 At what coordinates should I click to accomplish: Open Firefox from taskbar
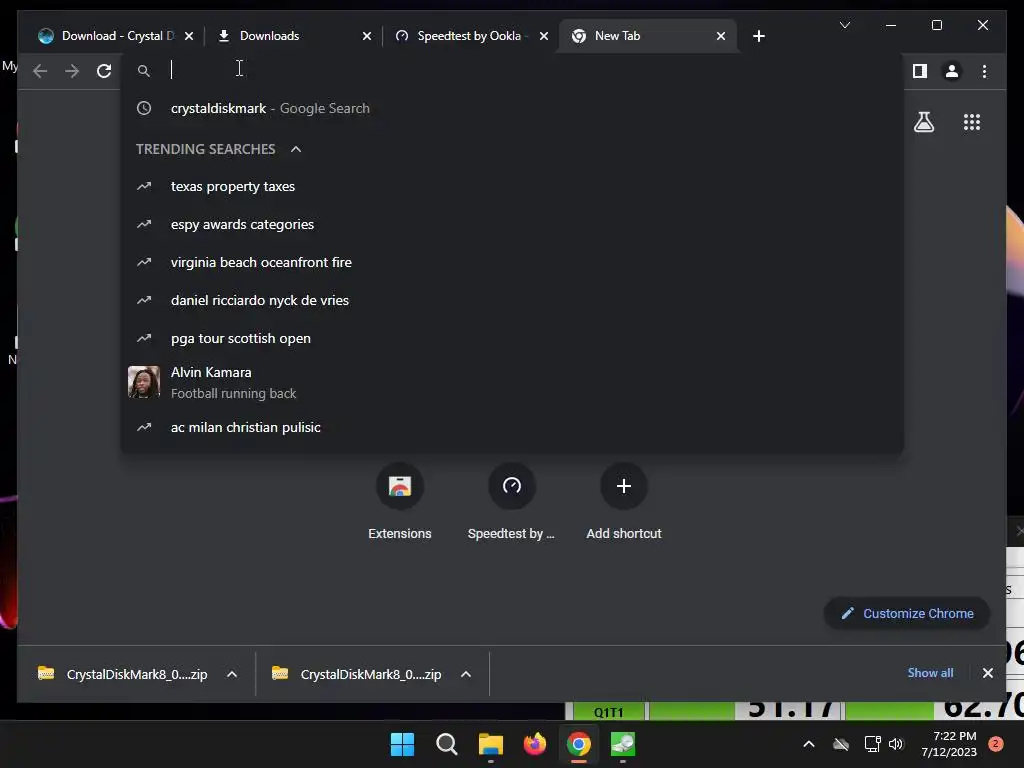pos(535,744)
